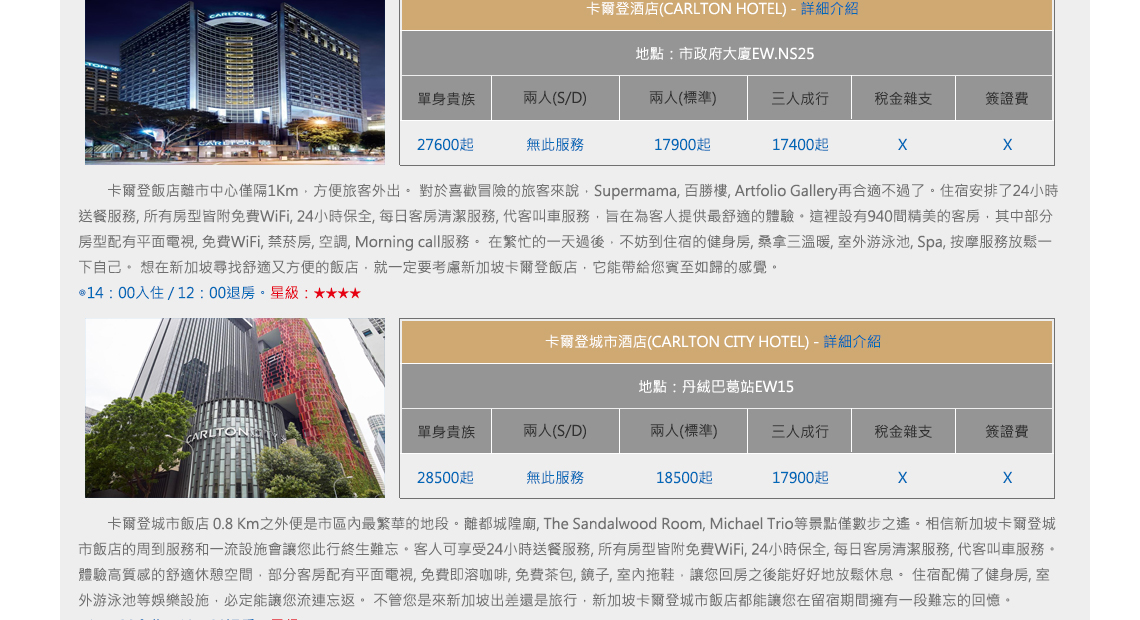Click 卡爾登酒店(CARLTON HOTEL) title
1140x620 pixels.
tap(686, 9)
